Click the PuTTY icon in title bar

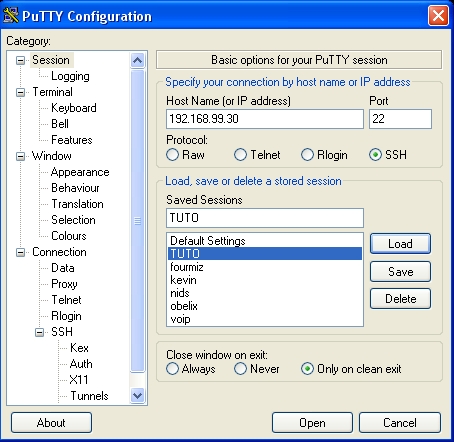[11, 15]
